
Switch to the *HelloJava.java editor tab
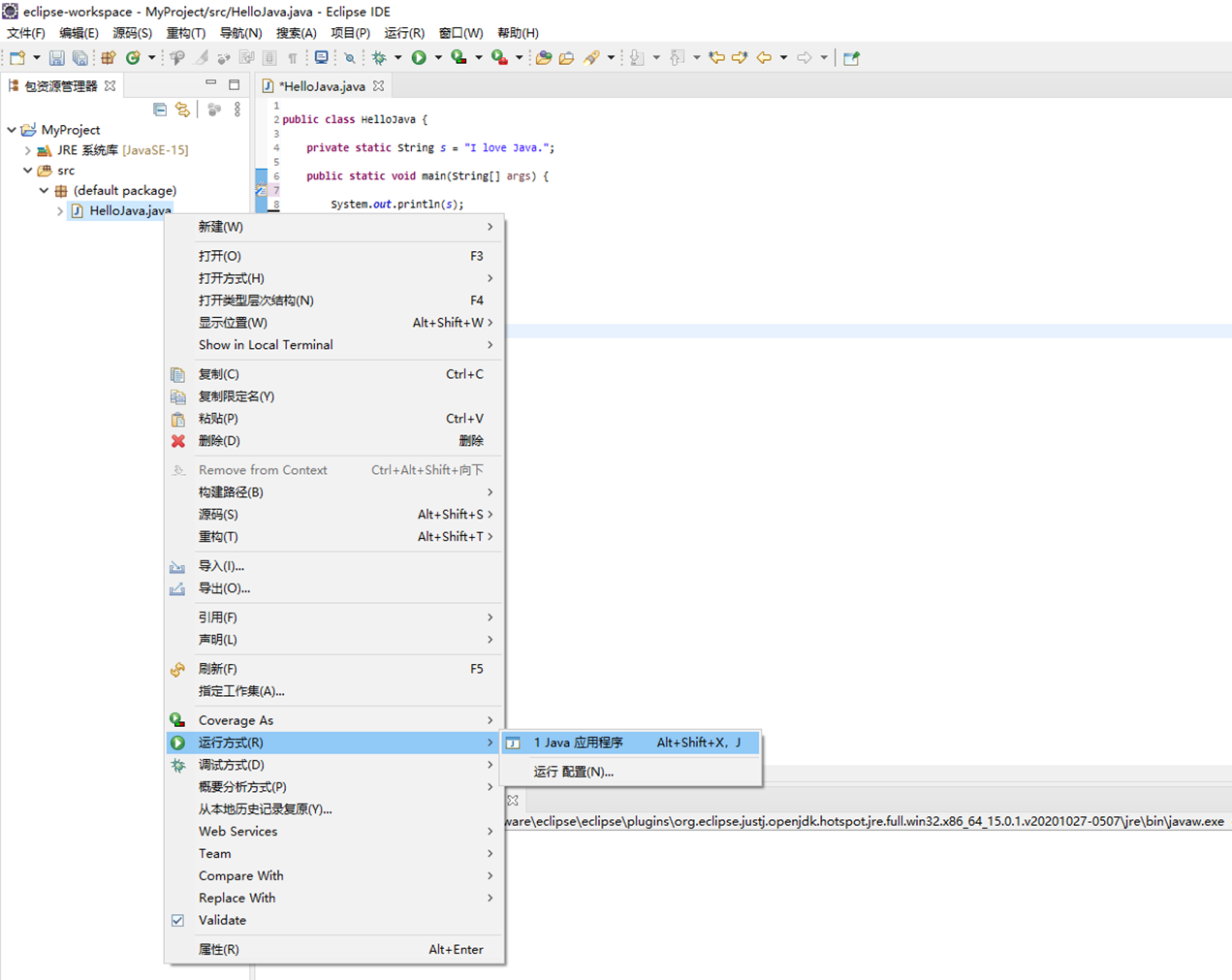[x=321, y=86]
